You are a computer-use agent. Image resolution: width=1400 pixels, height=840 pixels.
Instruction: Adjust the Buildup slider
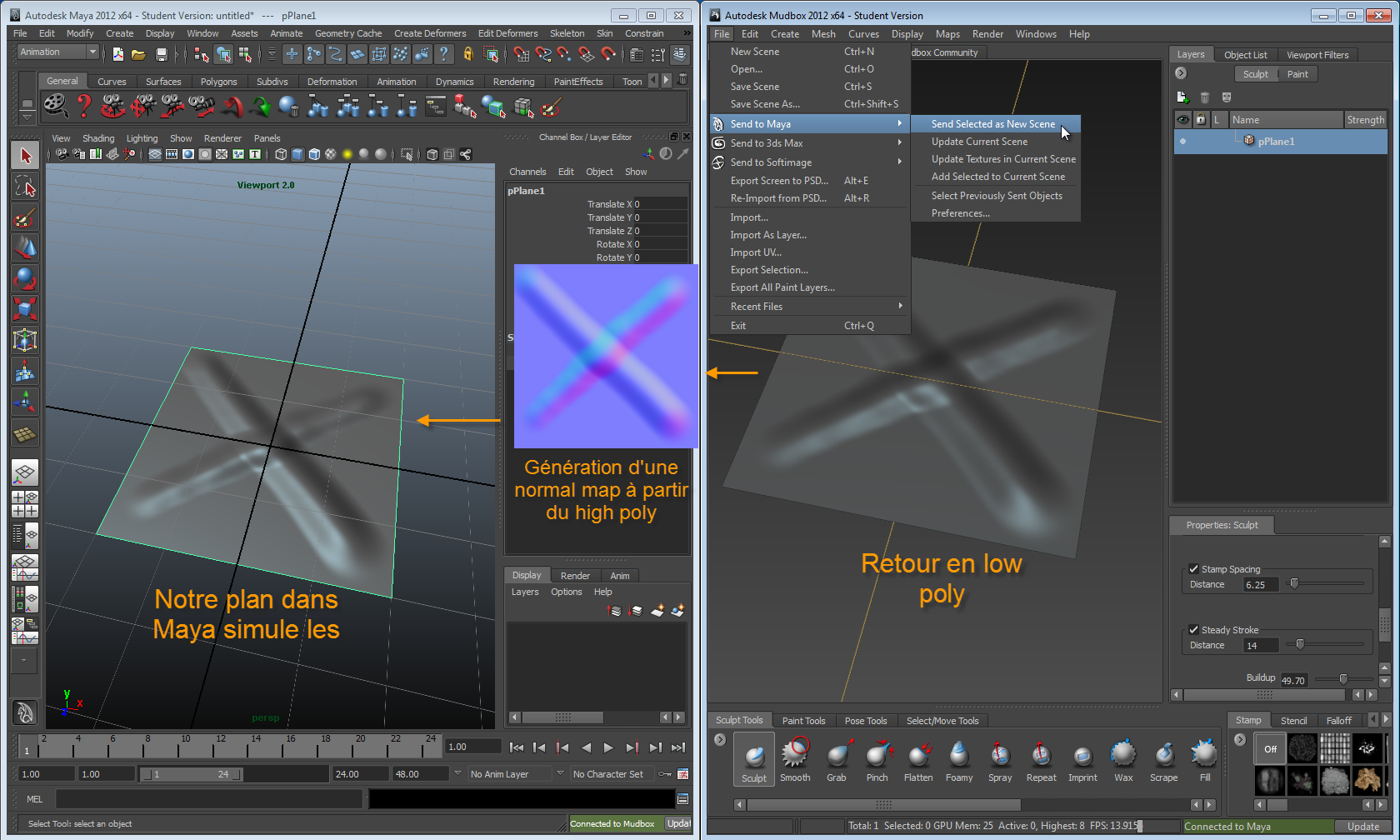coord(1342,680)
